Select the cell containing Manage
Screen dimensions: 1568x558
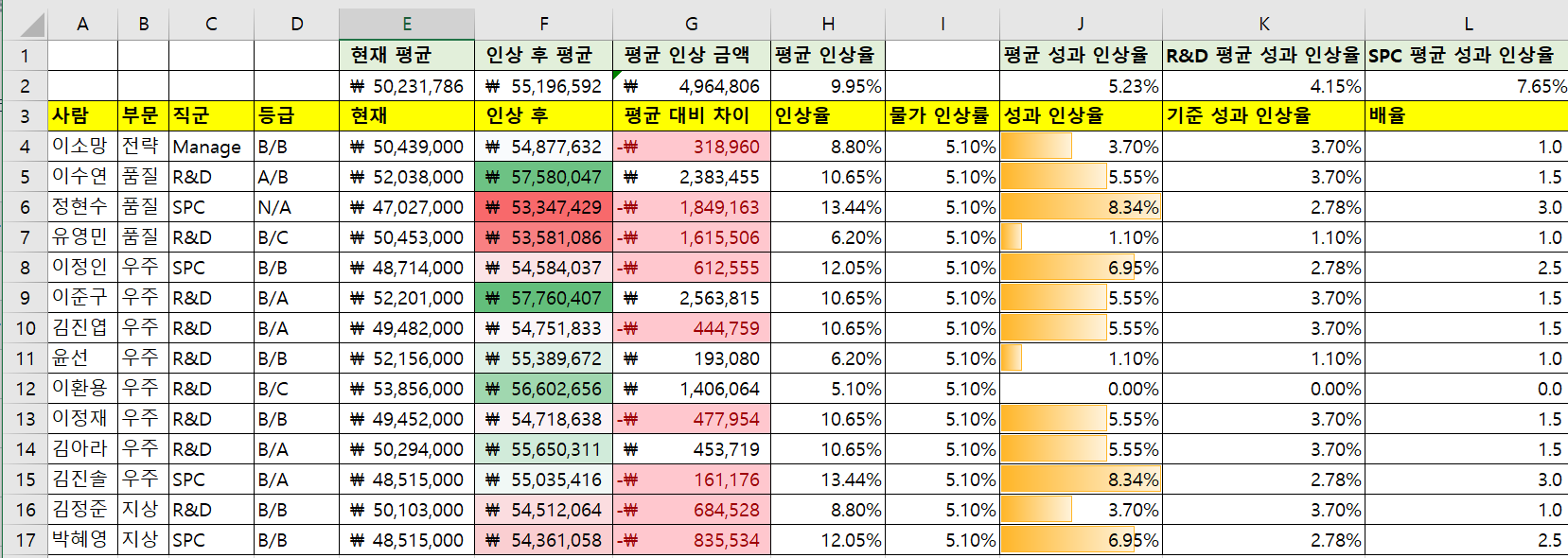211,147
